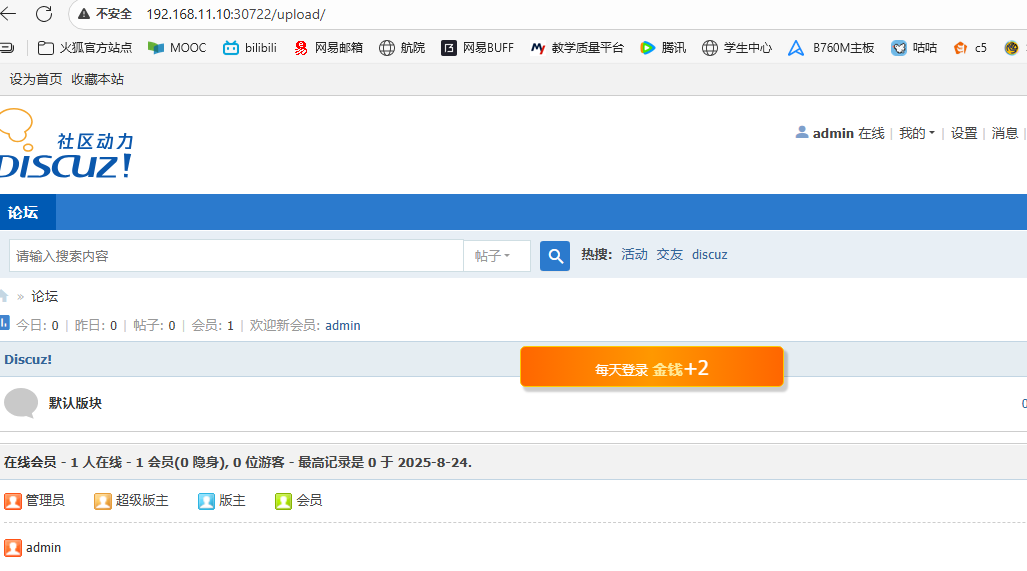Open the new member admin link
The image size is (1027, 571).
pyautogui.click(x=343, y=325)
